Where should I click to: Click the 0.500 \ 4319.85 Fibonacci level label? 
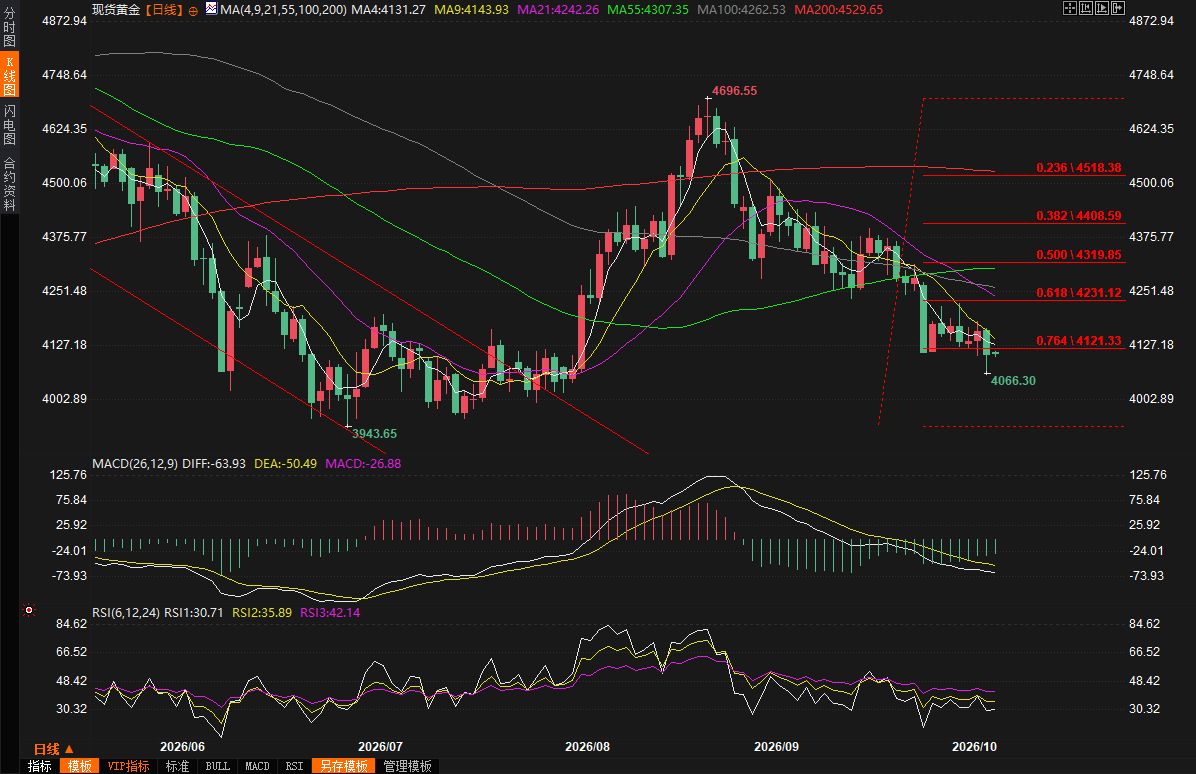1079,255
